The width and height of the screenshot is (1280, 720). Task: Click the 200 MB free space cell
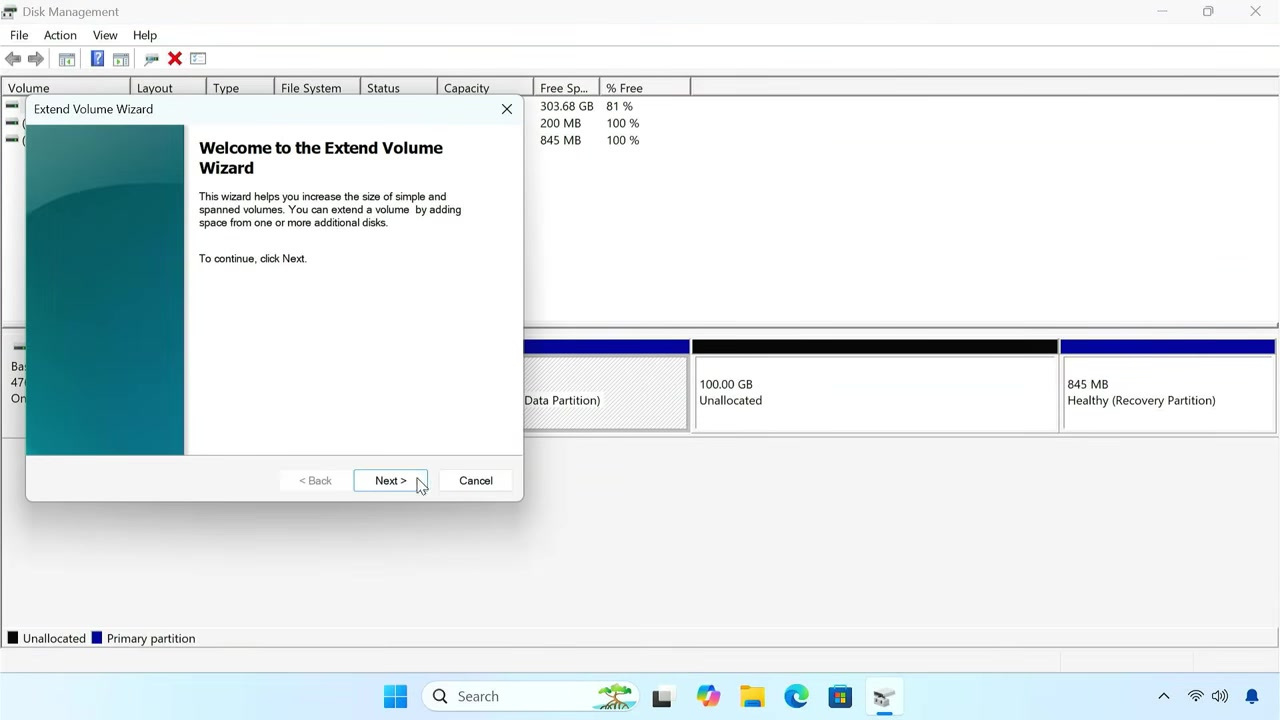point(560,123)
